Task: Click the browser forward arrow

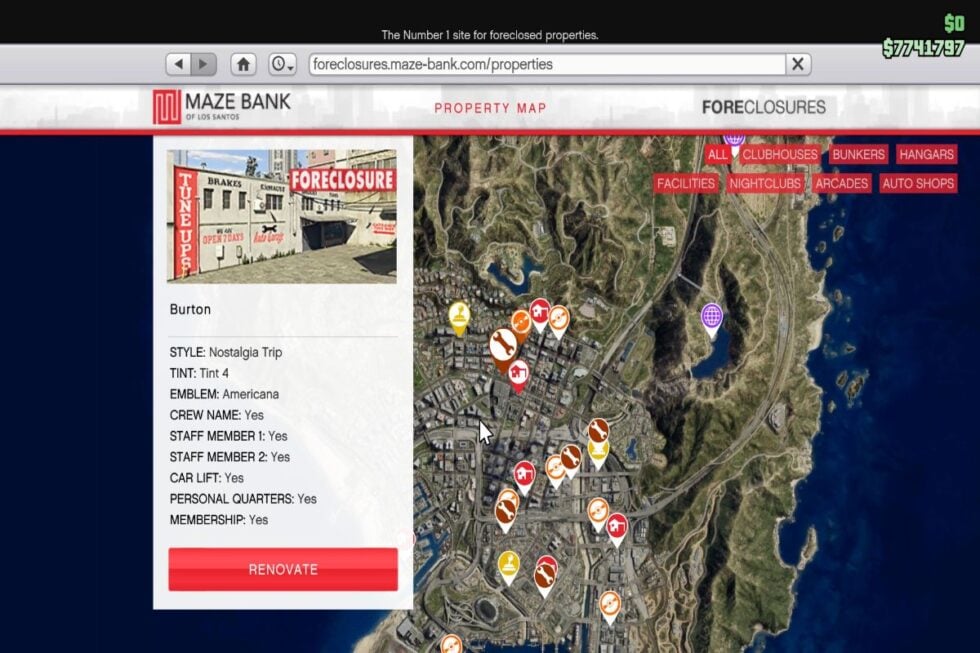Action: point(204,64)
